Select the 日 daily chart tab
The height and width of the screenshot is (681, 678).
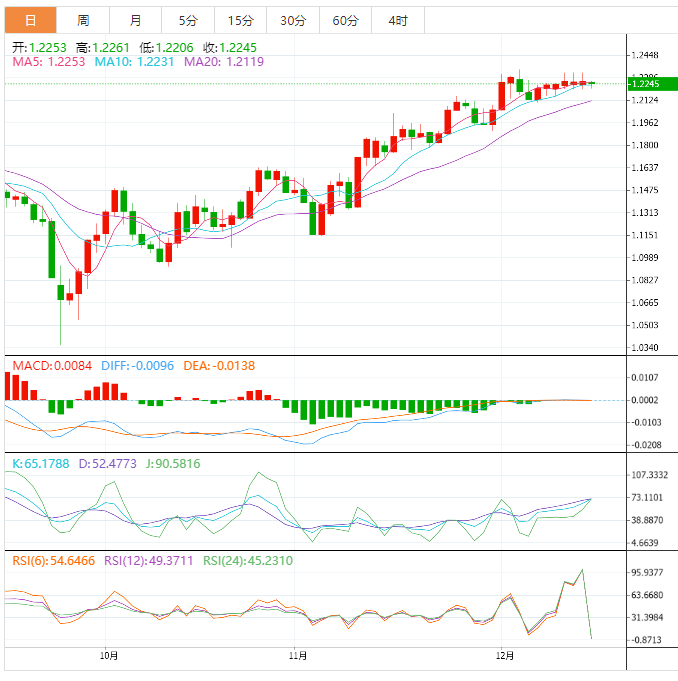click(x=30, y=20)
